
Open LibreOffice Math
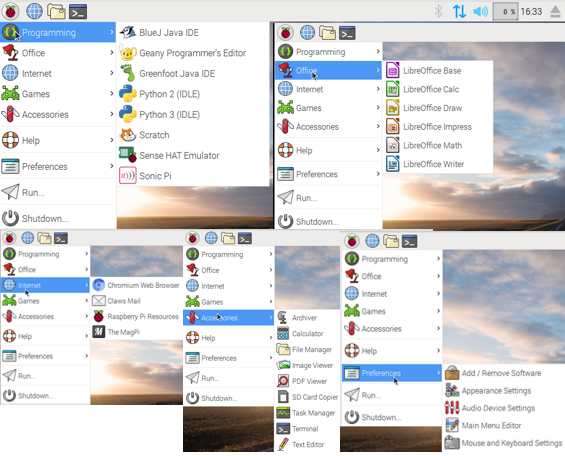pos(438,146)
